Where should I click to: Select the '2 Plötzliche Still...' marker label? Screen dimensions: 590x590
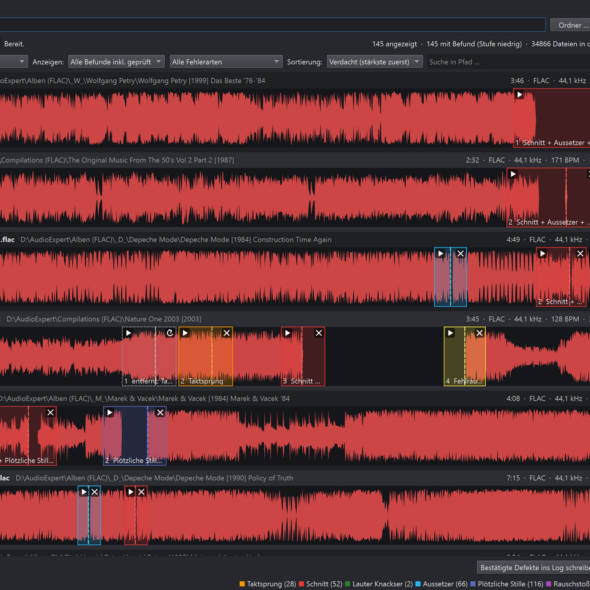coord(134,461)
